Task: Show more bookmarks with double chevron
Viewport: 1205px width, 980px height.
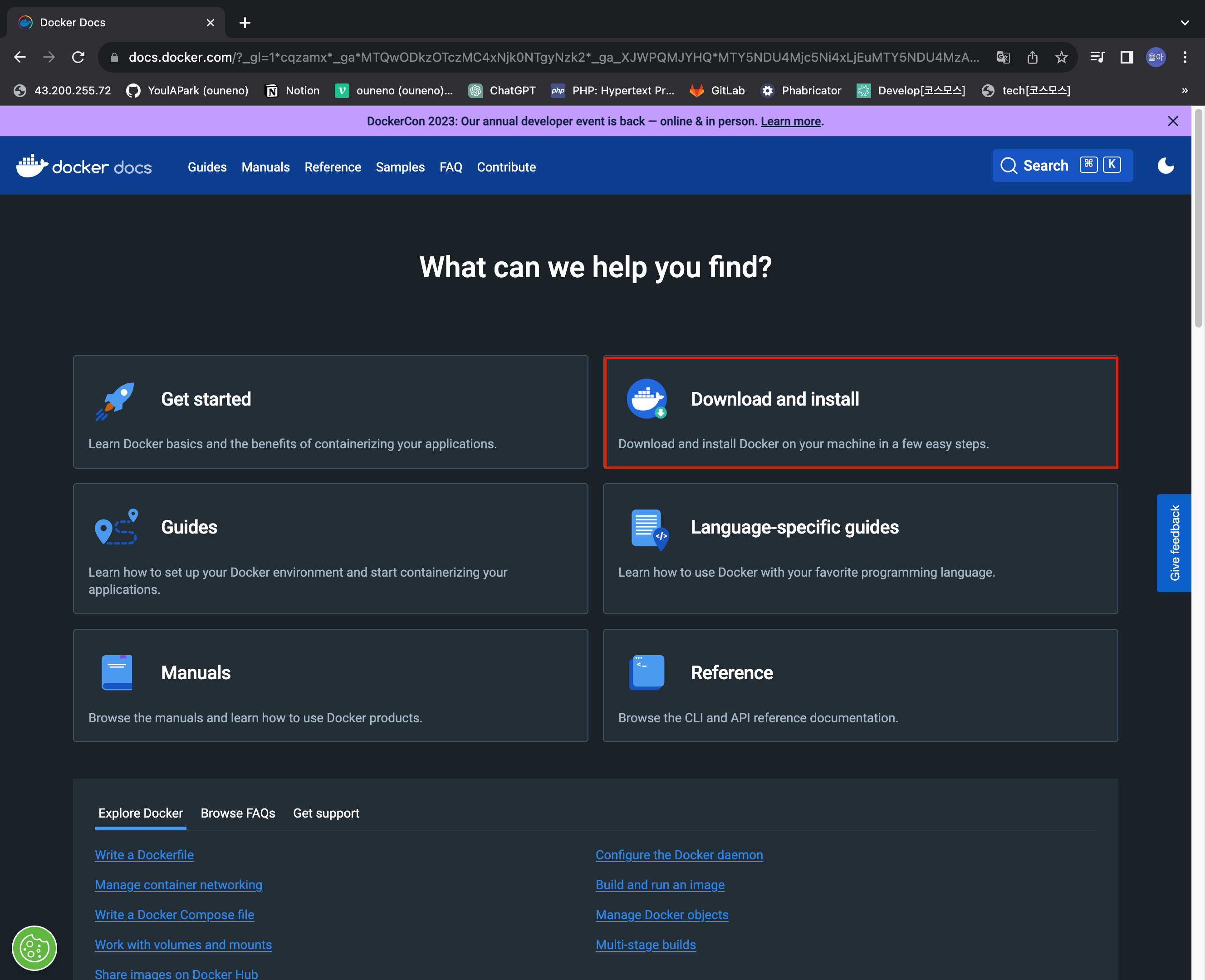Action: click(1185, 90)
